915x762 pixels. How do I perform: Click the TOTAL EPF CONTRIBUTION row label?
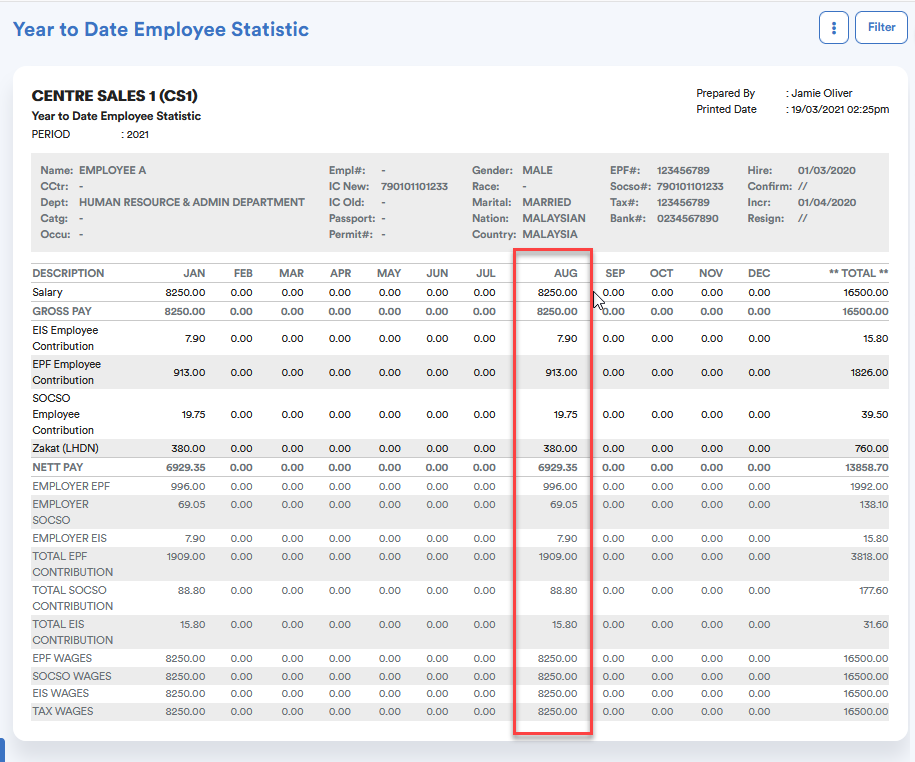[73, 564]
